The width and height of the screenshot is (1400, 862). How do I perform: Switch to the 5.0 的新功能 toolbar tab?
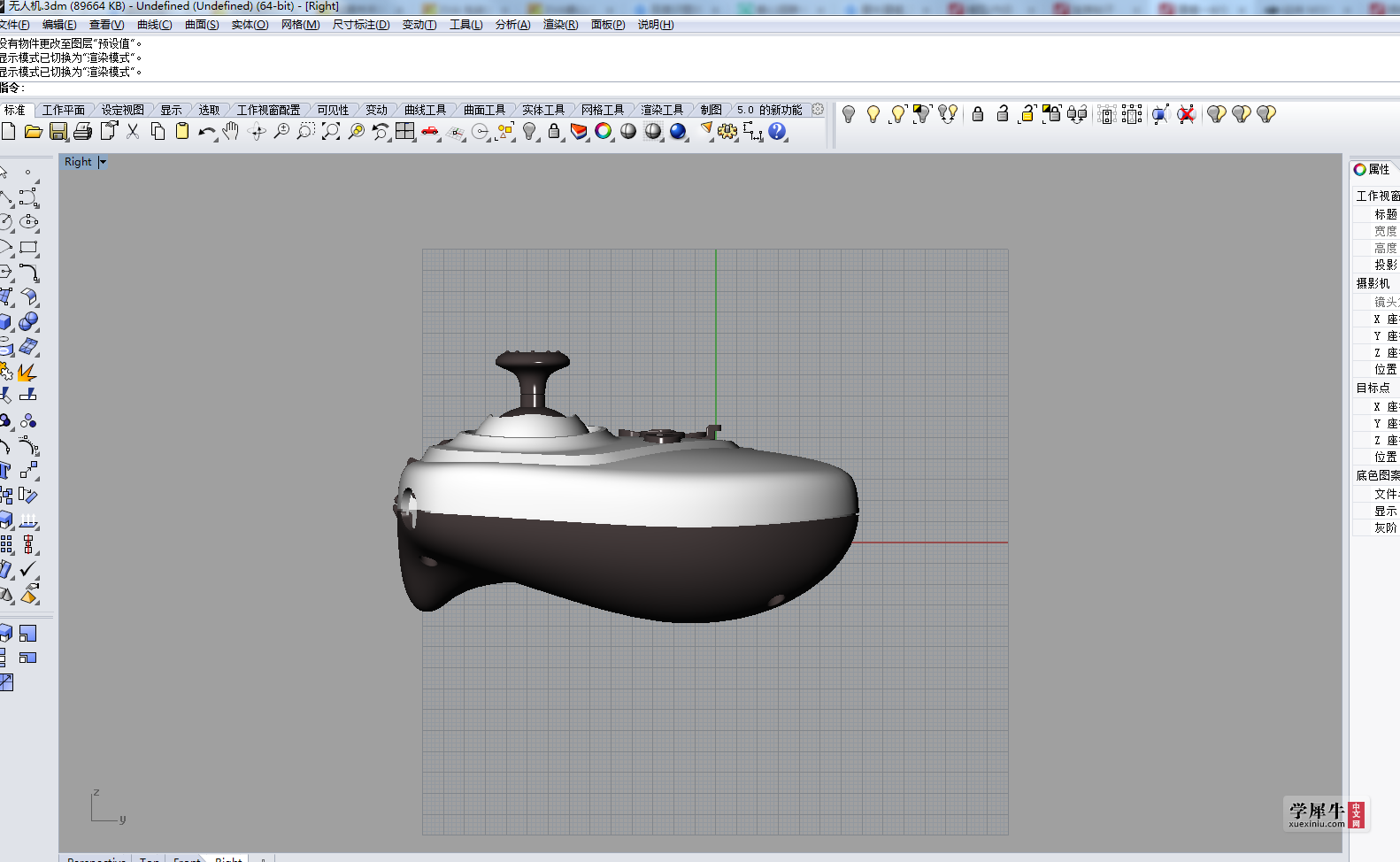[769, 110]
